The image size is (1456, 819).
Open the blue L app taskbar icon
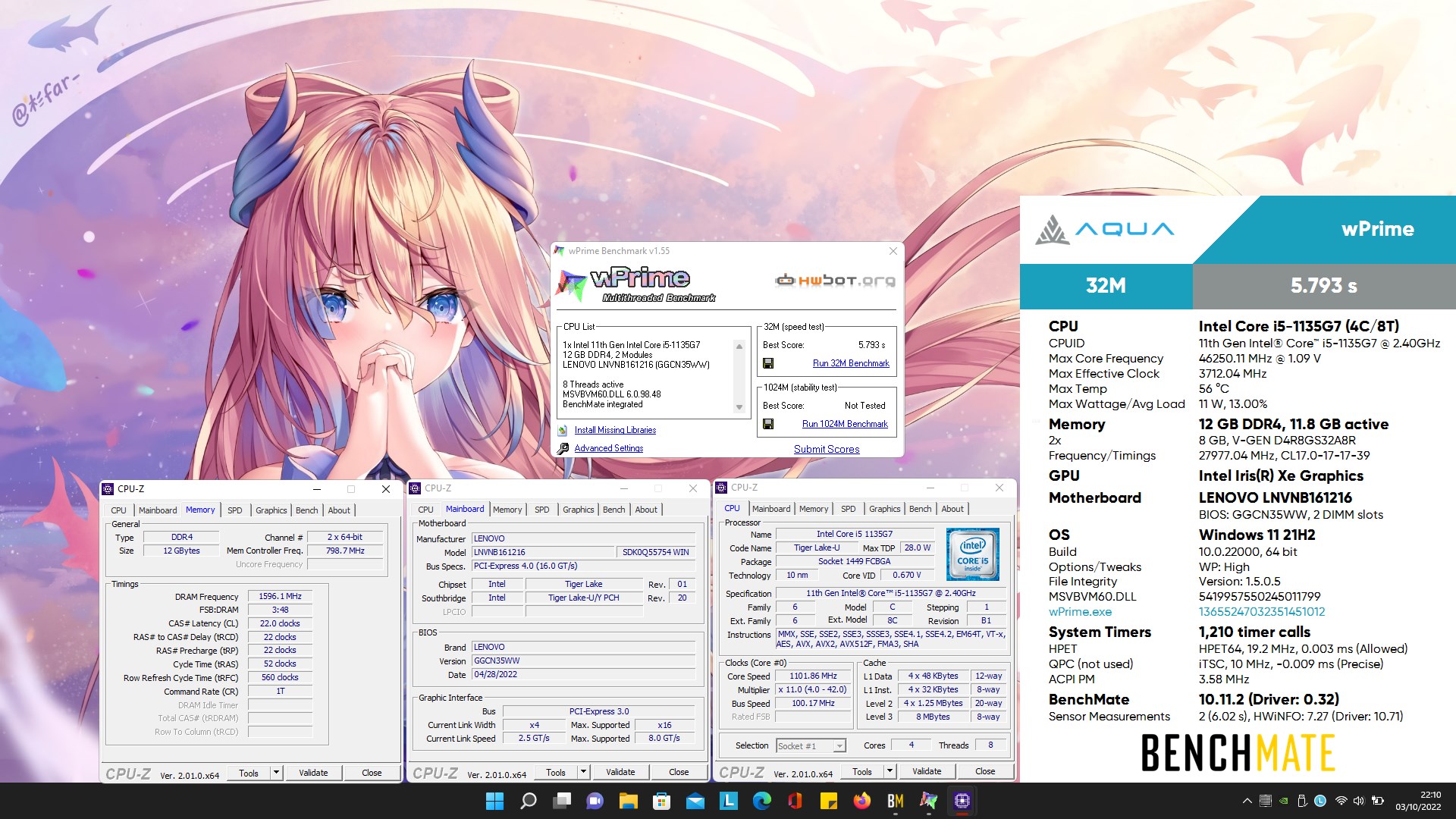click(x=729, y=801)
